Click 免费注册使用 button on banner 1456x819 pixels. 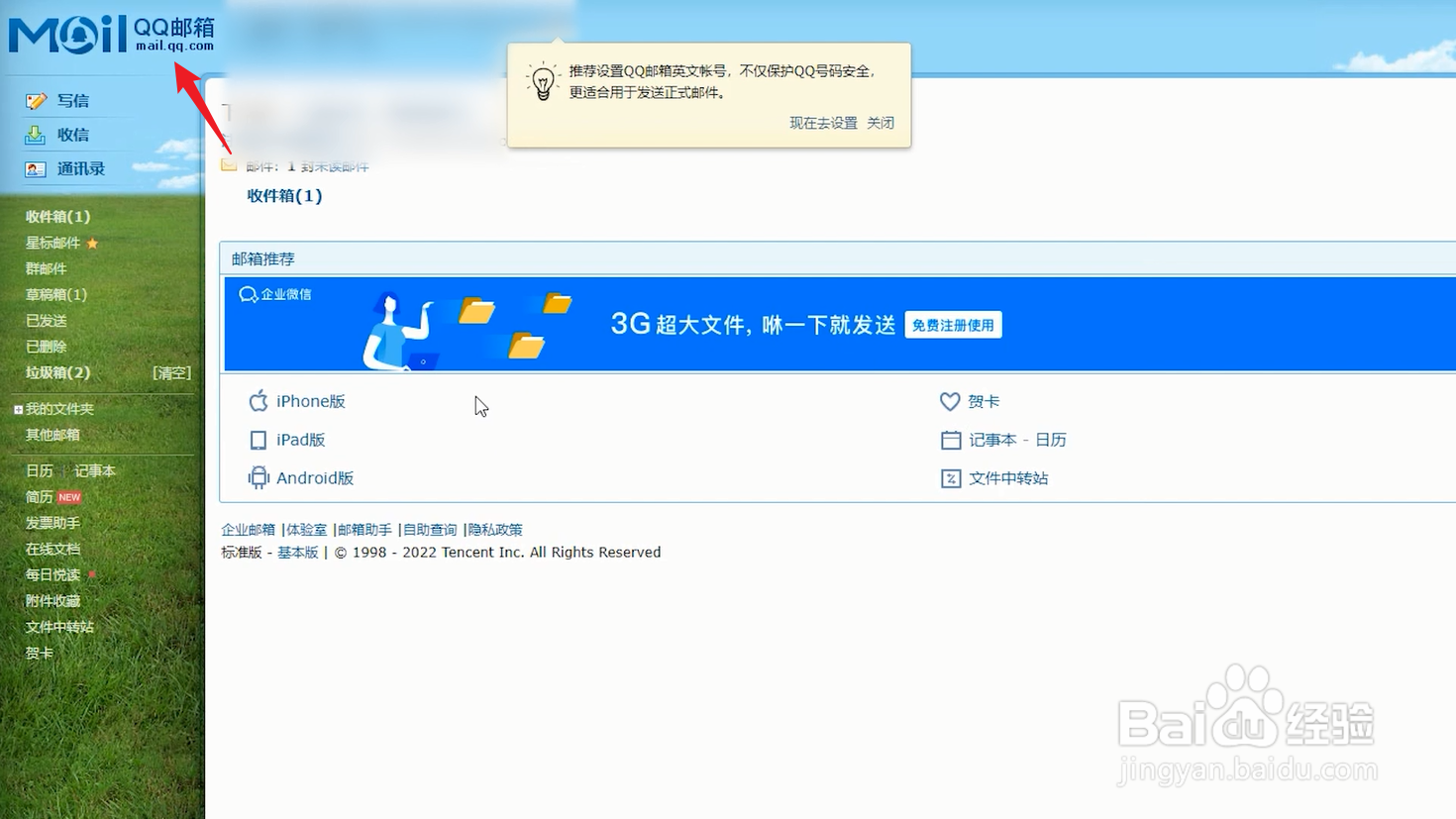[953, 325]
